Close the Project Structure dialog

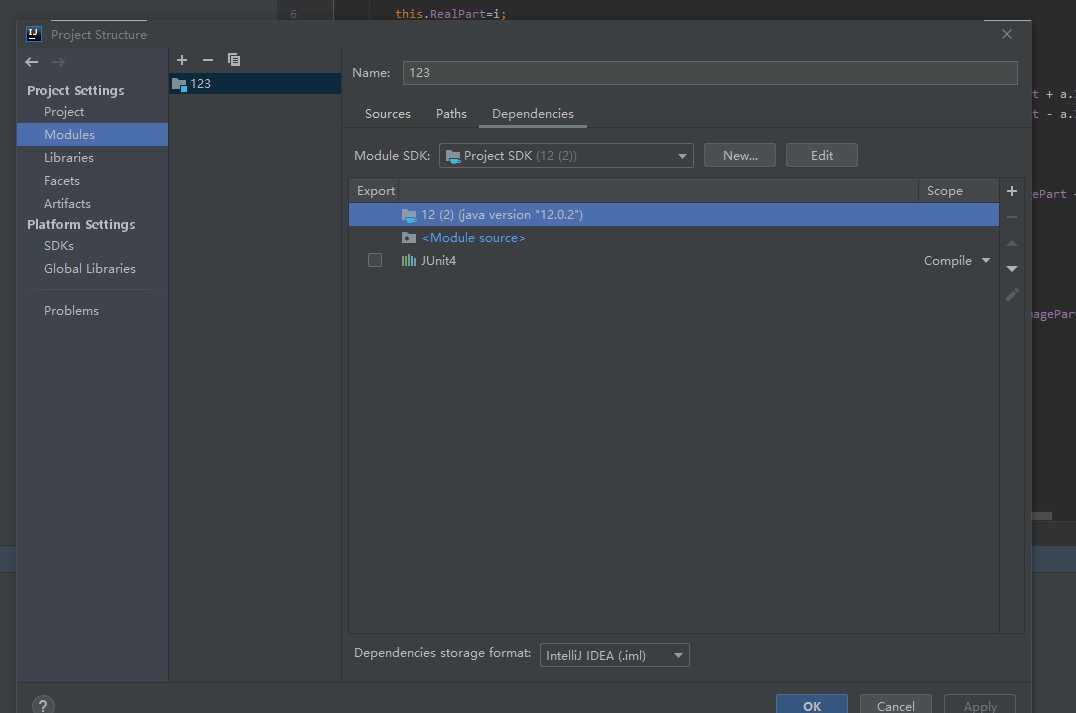click(x=1006, y=34)
